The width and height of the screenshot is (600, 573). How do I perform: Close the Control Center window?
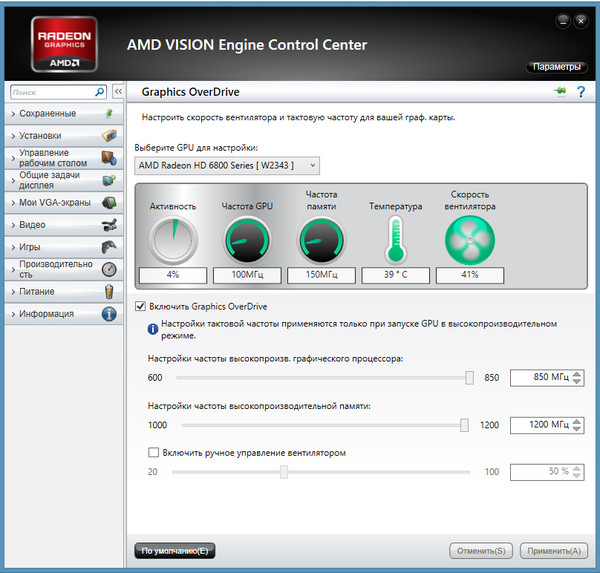[x=581, y=21]
